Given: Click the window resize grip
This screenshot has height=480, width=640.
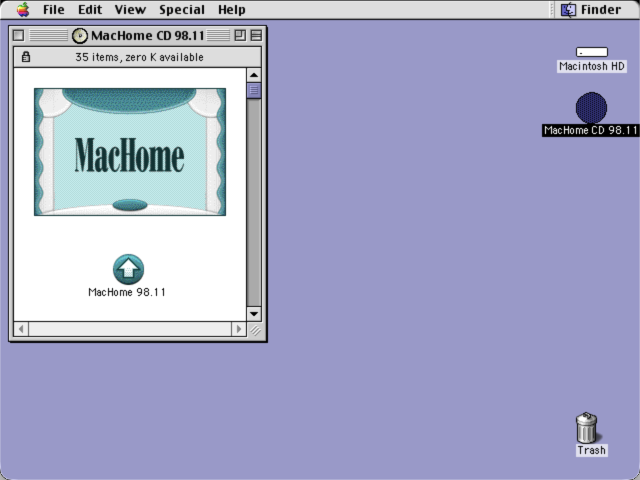Looking at the screenshot, I should point(255,330).
